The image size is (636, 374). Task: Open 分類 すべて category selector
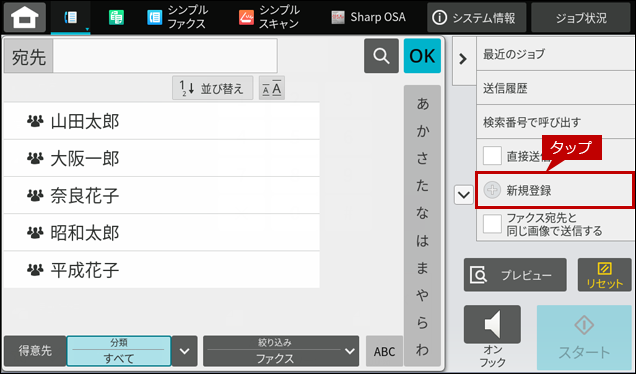pos(119,351)
